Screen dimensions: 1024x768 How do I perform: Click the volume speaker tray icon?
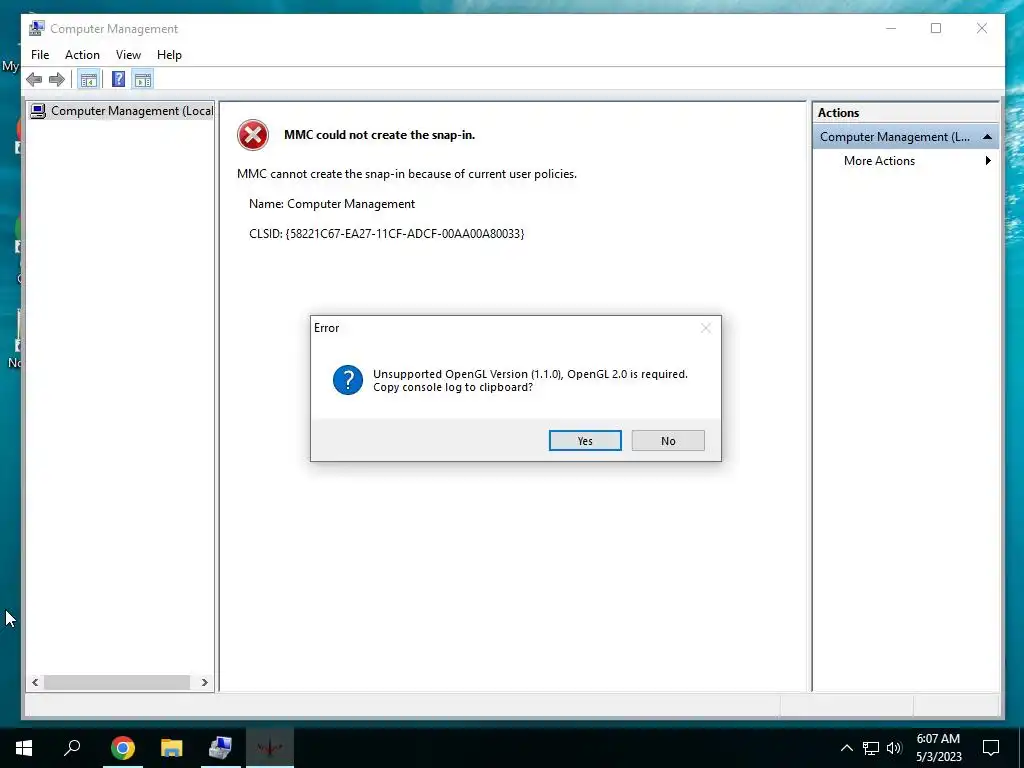[x=894, y=748]
